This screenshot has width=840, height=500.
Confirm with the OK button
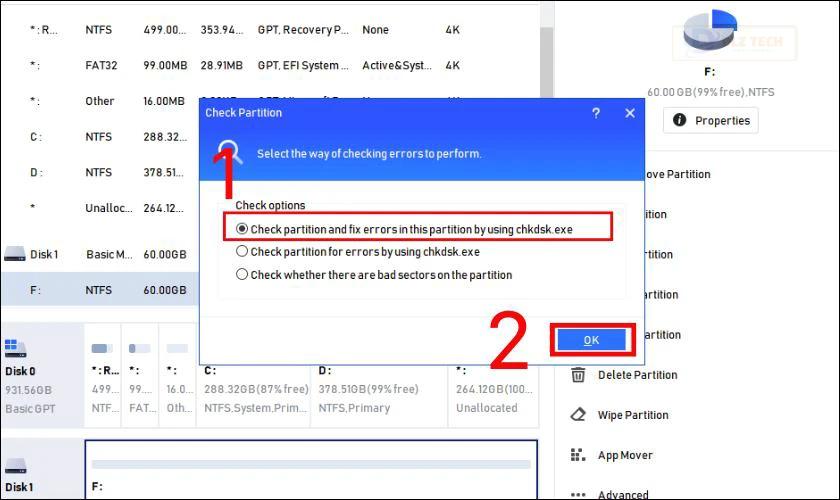591,340
